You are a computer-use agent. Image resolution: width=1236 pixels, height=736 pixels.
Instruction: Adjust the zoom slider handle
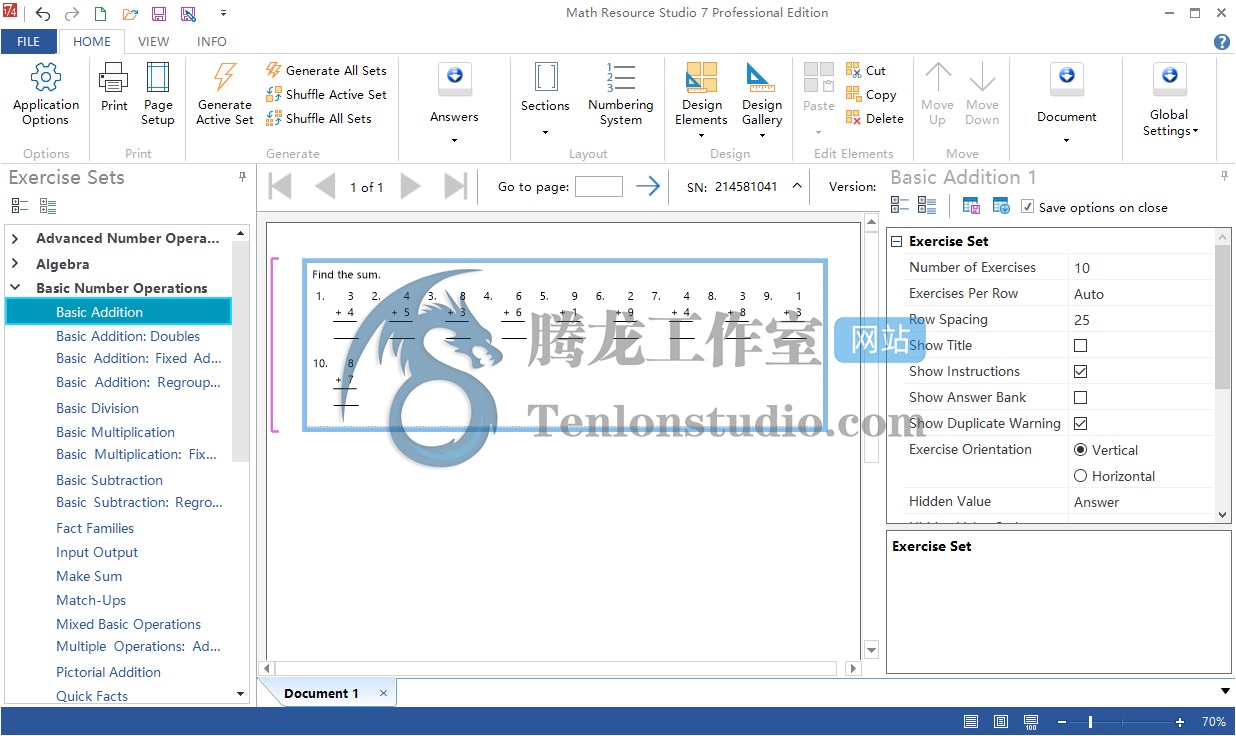tap(1090, 722)
